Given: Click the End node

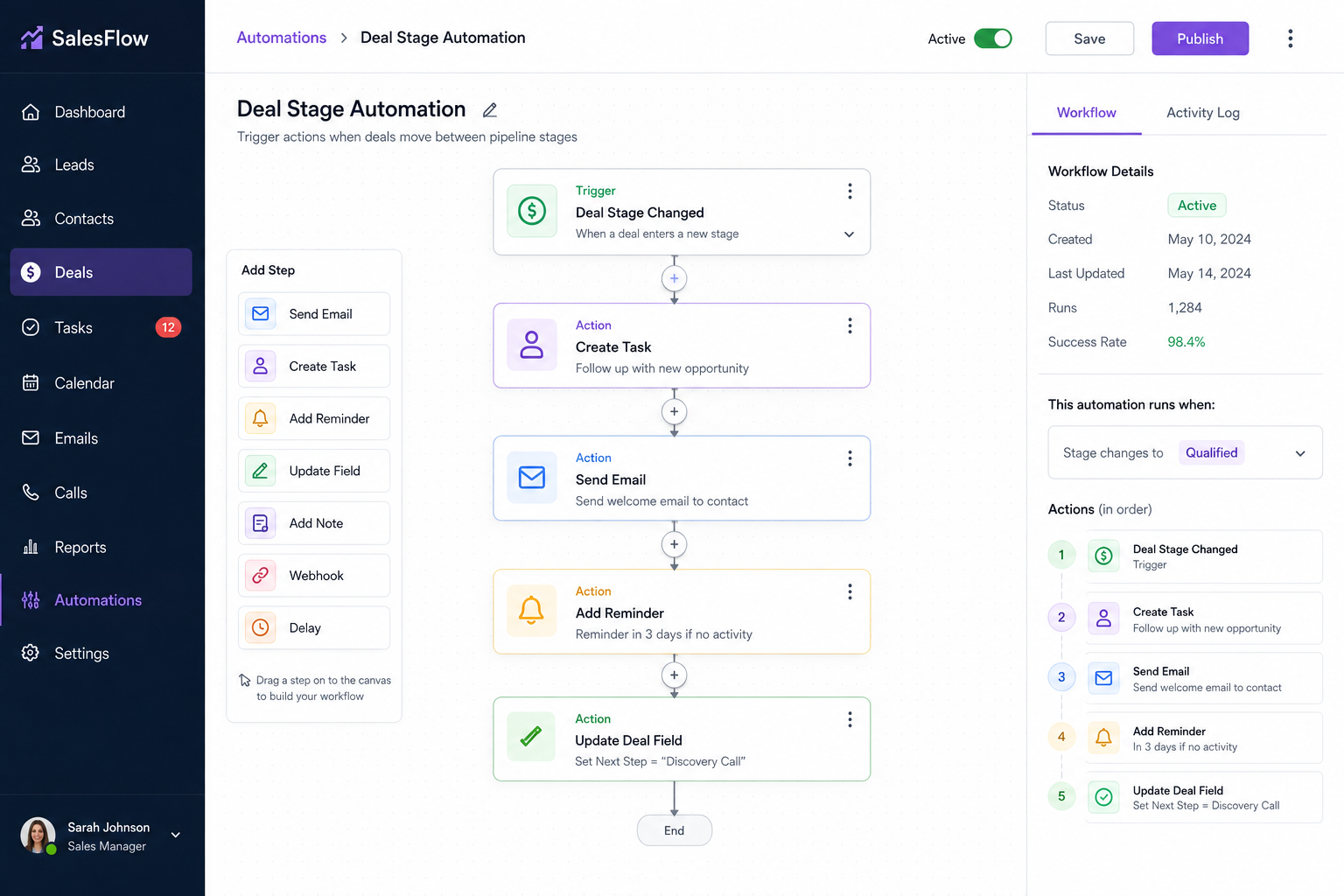Looking at the screenshot, I should (674, 830).
